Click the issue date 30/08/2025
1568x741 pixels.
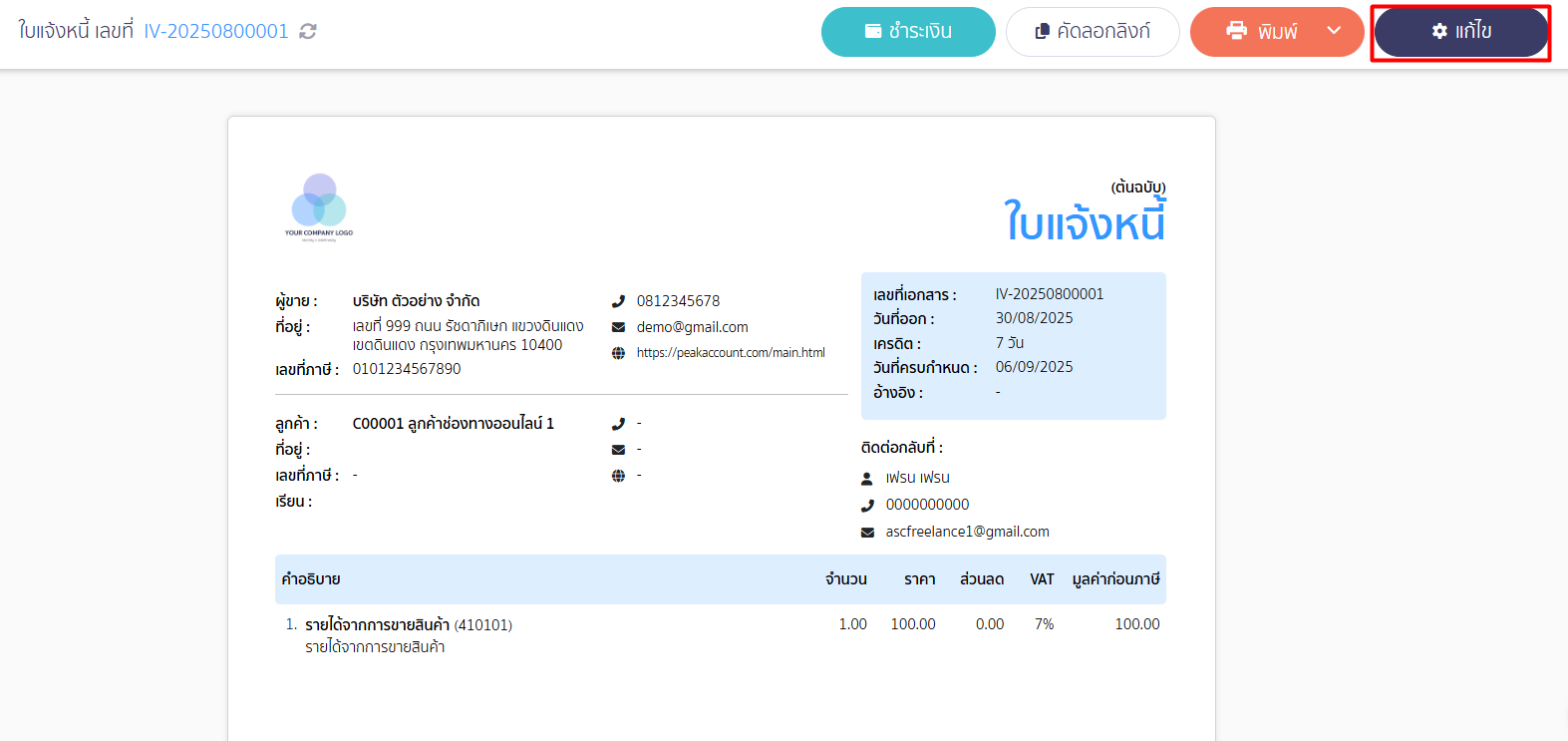(1035, 318)
